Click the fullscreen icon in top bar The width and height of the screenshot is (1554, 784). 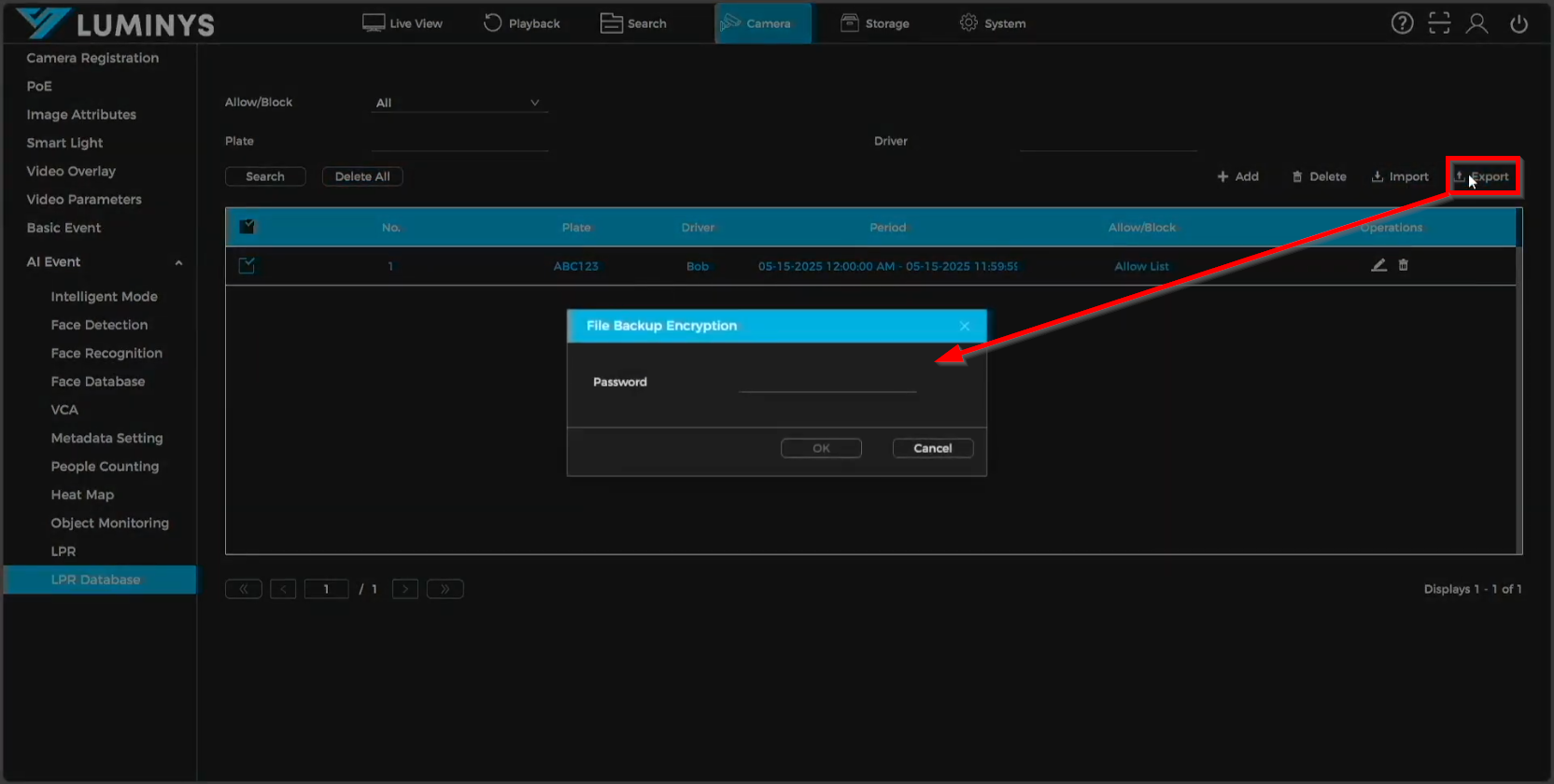(1439, 23)
